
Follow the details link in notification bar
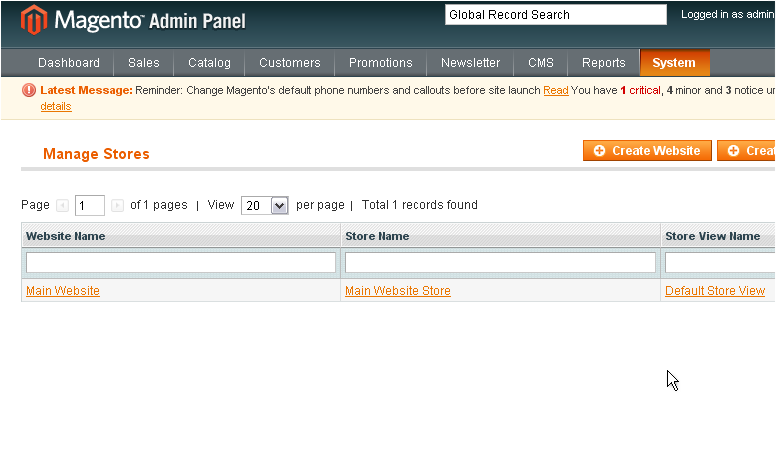coord(56,106)
